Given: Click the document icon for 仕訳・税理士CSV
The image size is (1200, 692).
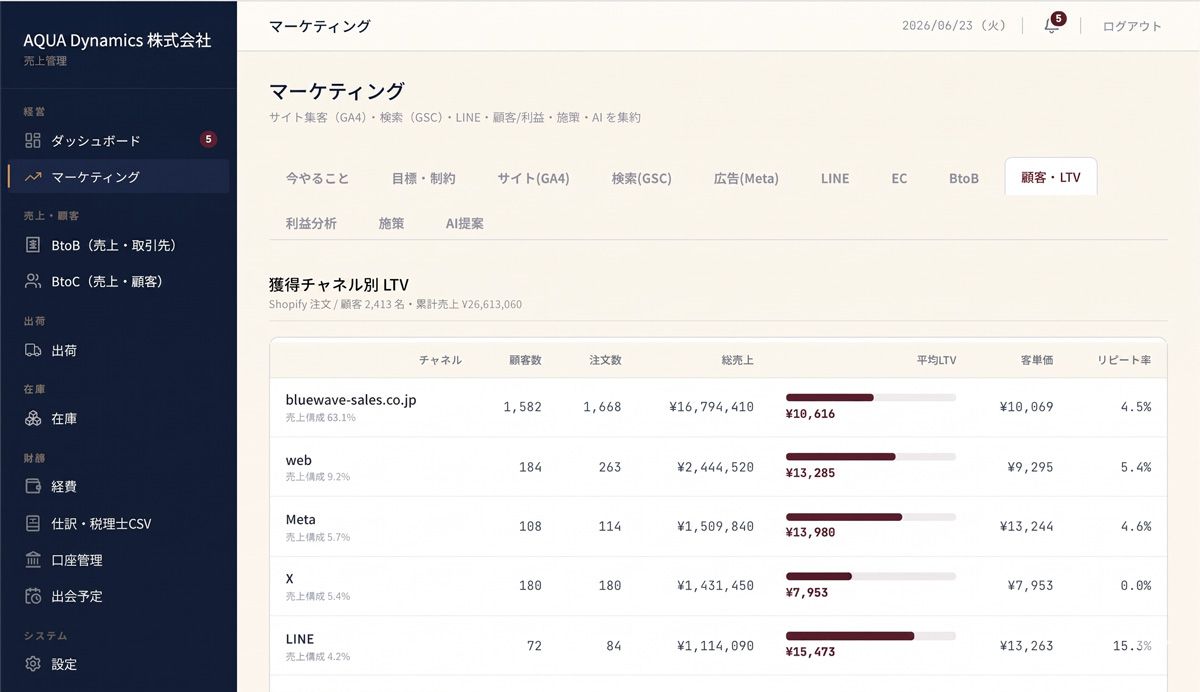Looking at the screenshot, I should click(33, 524).
